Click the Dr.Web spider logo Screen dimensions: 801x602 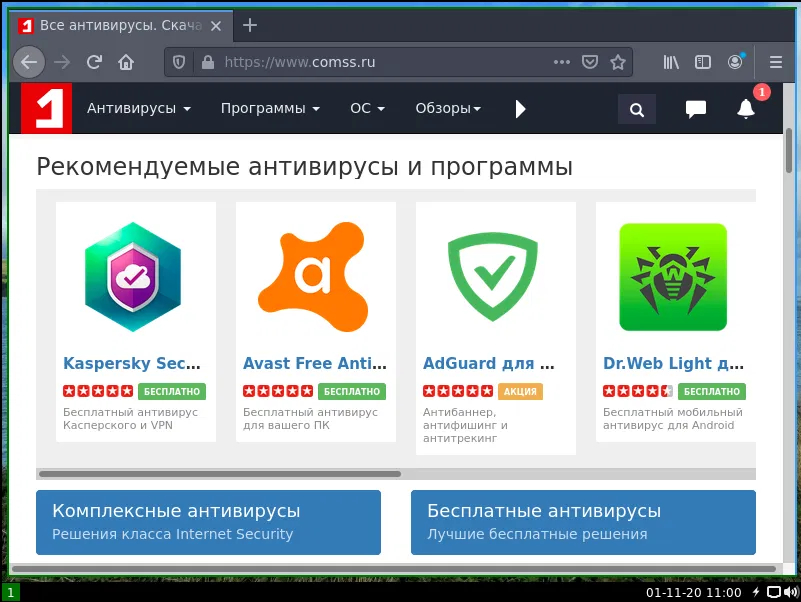pyautogui.click(x=673, y=277)
